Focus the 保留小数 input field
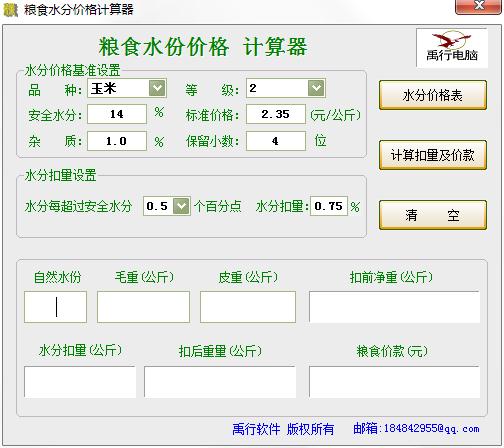The height and width of the screenshot is (448, 504). tap(276, 141)
